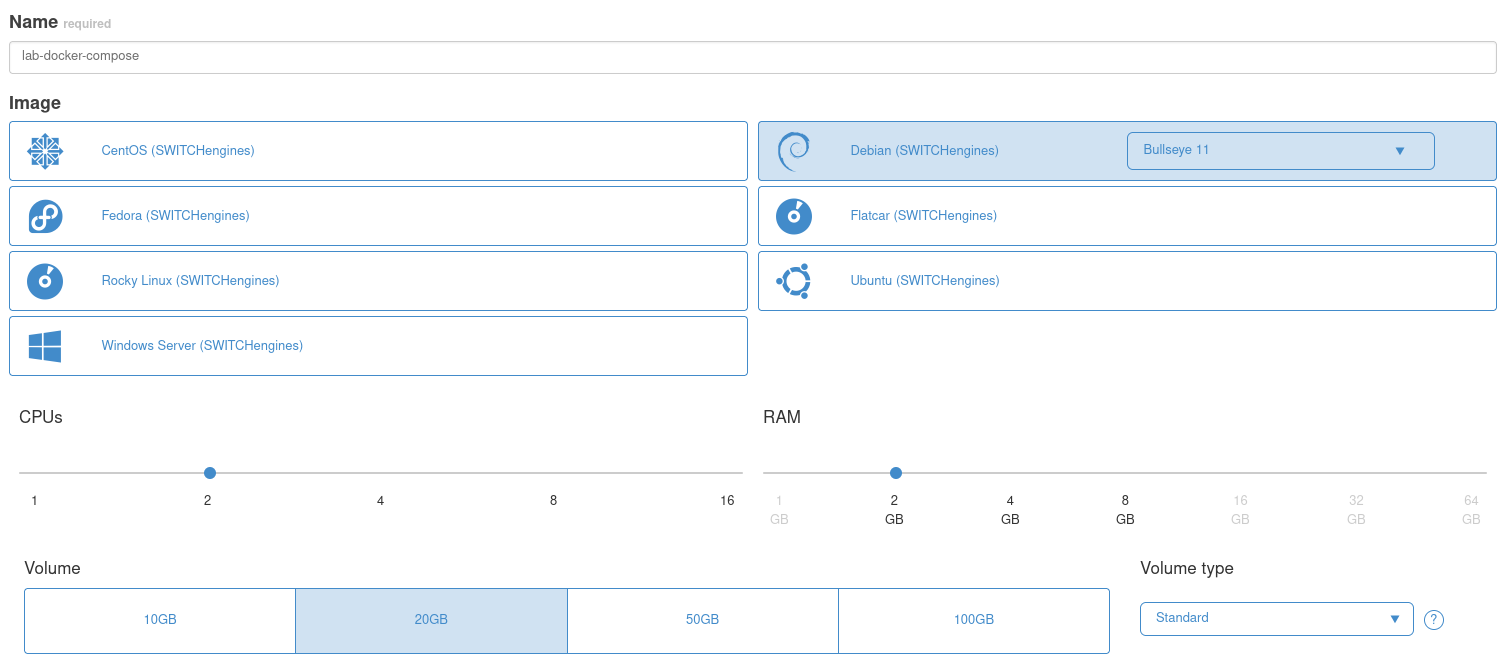Set CPUs slider to 4
This screenshot has width=1500, height=664.
[381, 473]
